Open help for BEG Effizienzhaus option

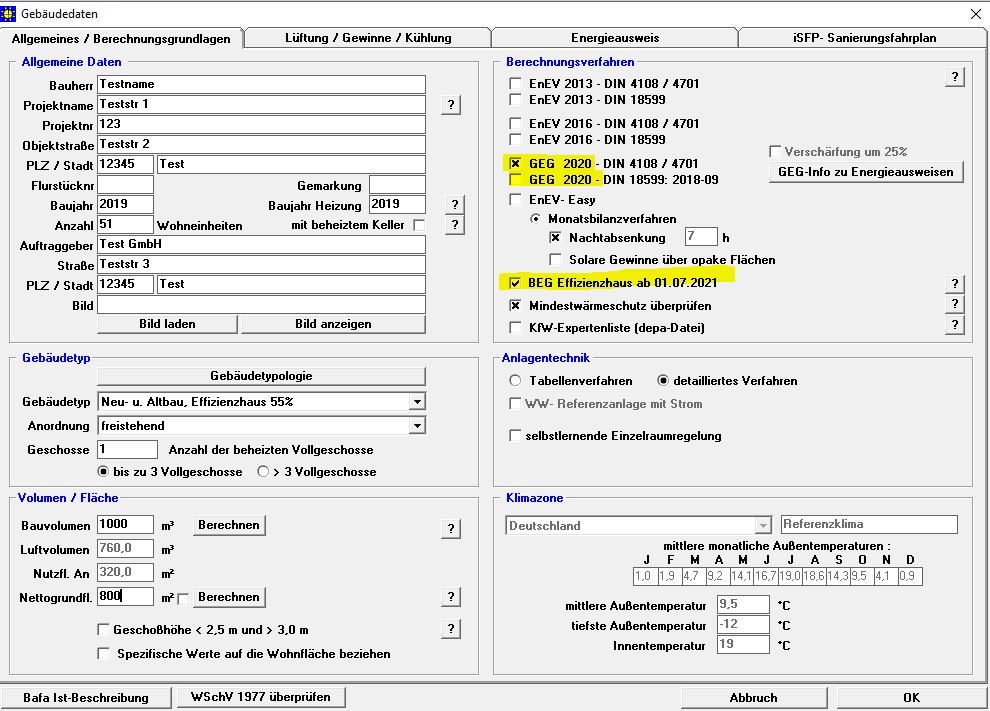pyautogui.click(x=955, y=284)
